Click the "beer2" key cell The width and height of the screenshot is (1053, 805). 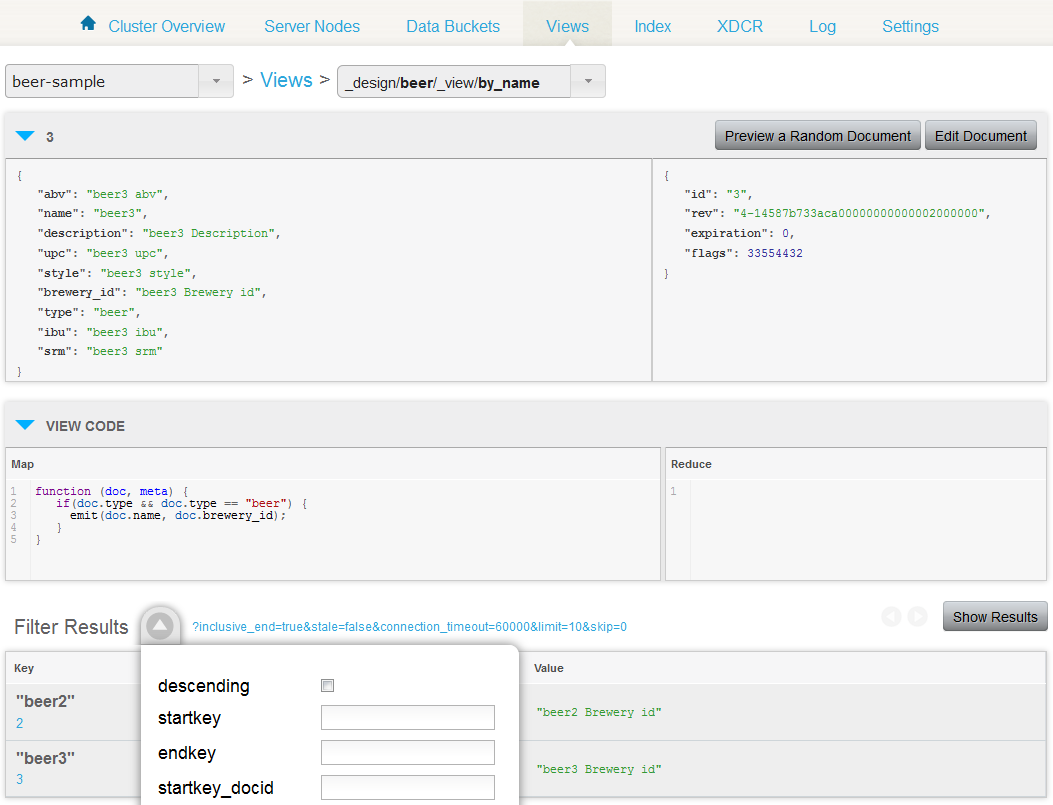click(x=45, y=701)
